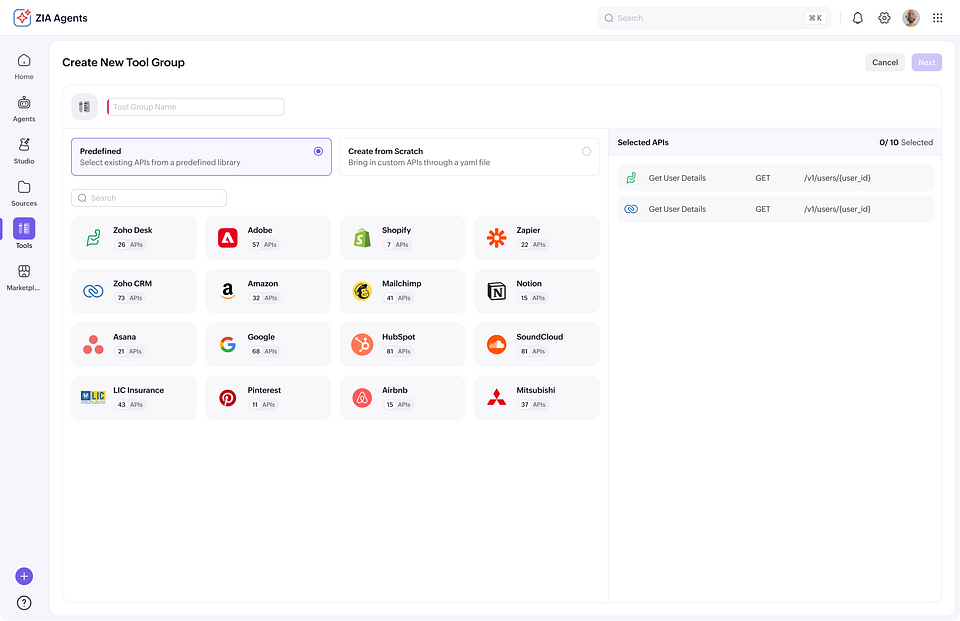Select the Zoho CRM logo icon
The width and height of the screenshot is (960, 621).
click(x=93, y=291)
